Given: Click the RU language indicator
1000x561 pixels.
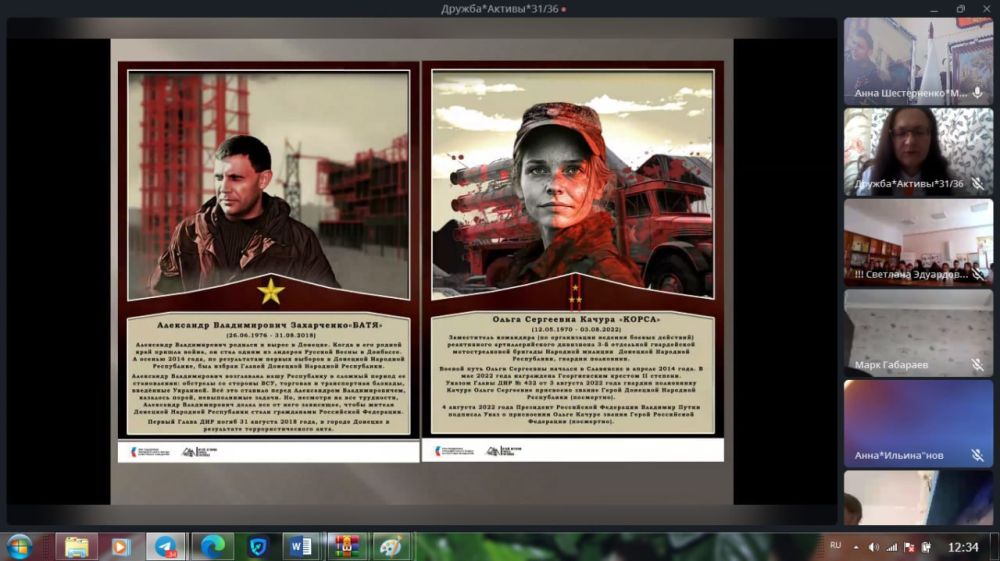Looking at the screenshot, I should click(x=835, y=546).
